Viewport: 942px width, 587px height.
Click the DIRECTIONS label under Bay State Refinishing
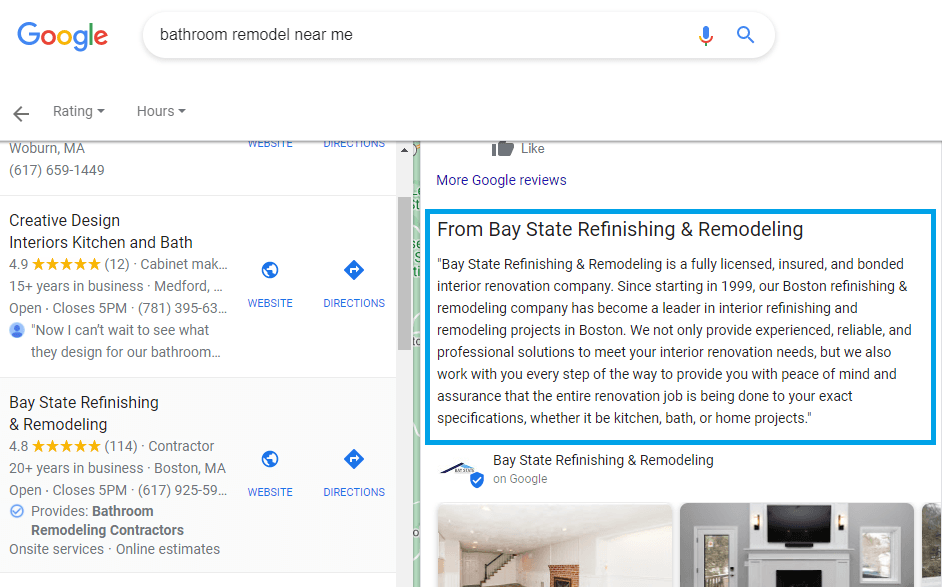coord(354,492)
